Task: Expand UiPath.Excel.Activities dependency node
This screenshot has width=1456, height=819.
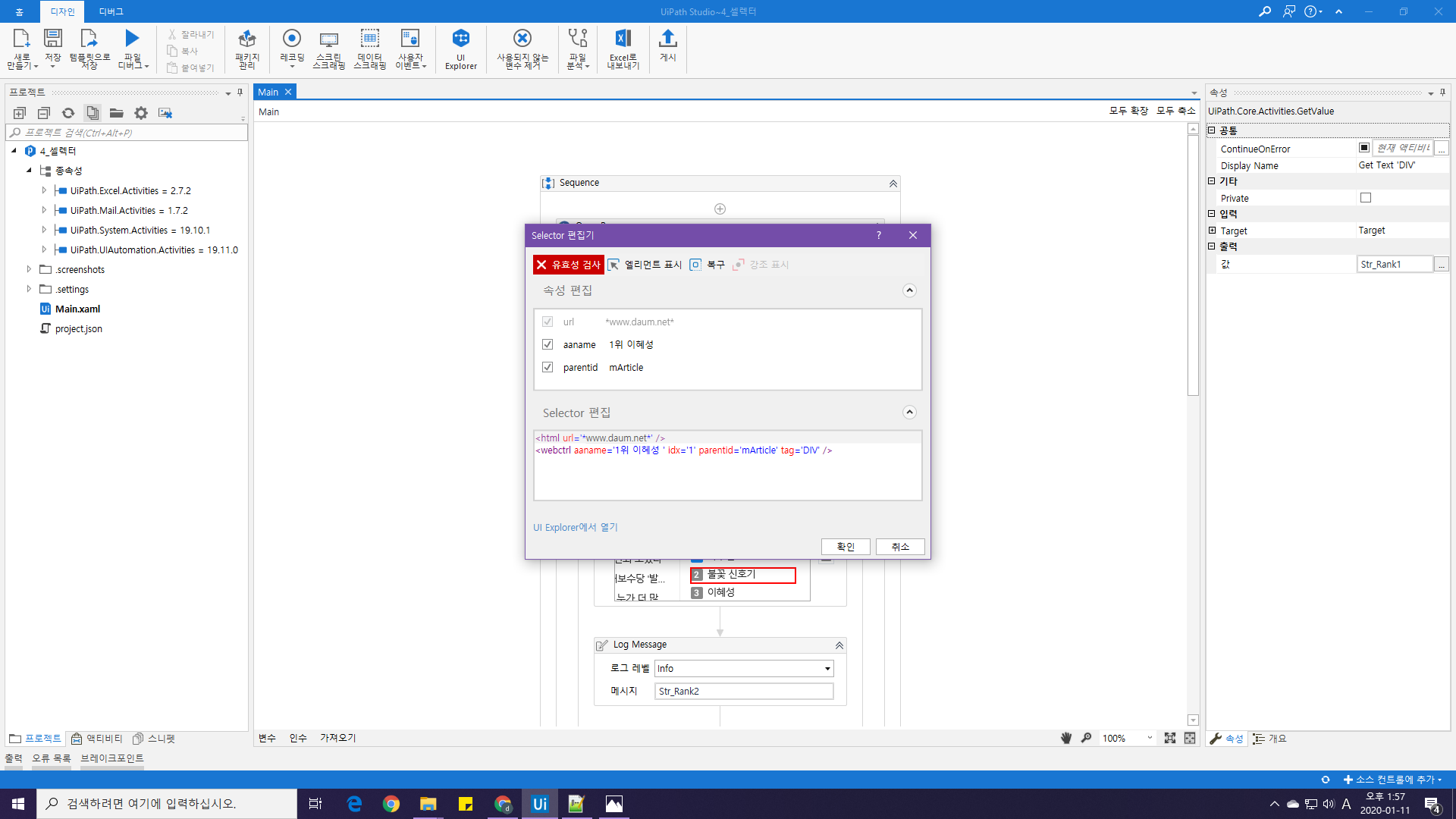Action: [x=44, y=190]
